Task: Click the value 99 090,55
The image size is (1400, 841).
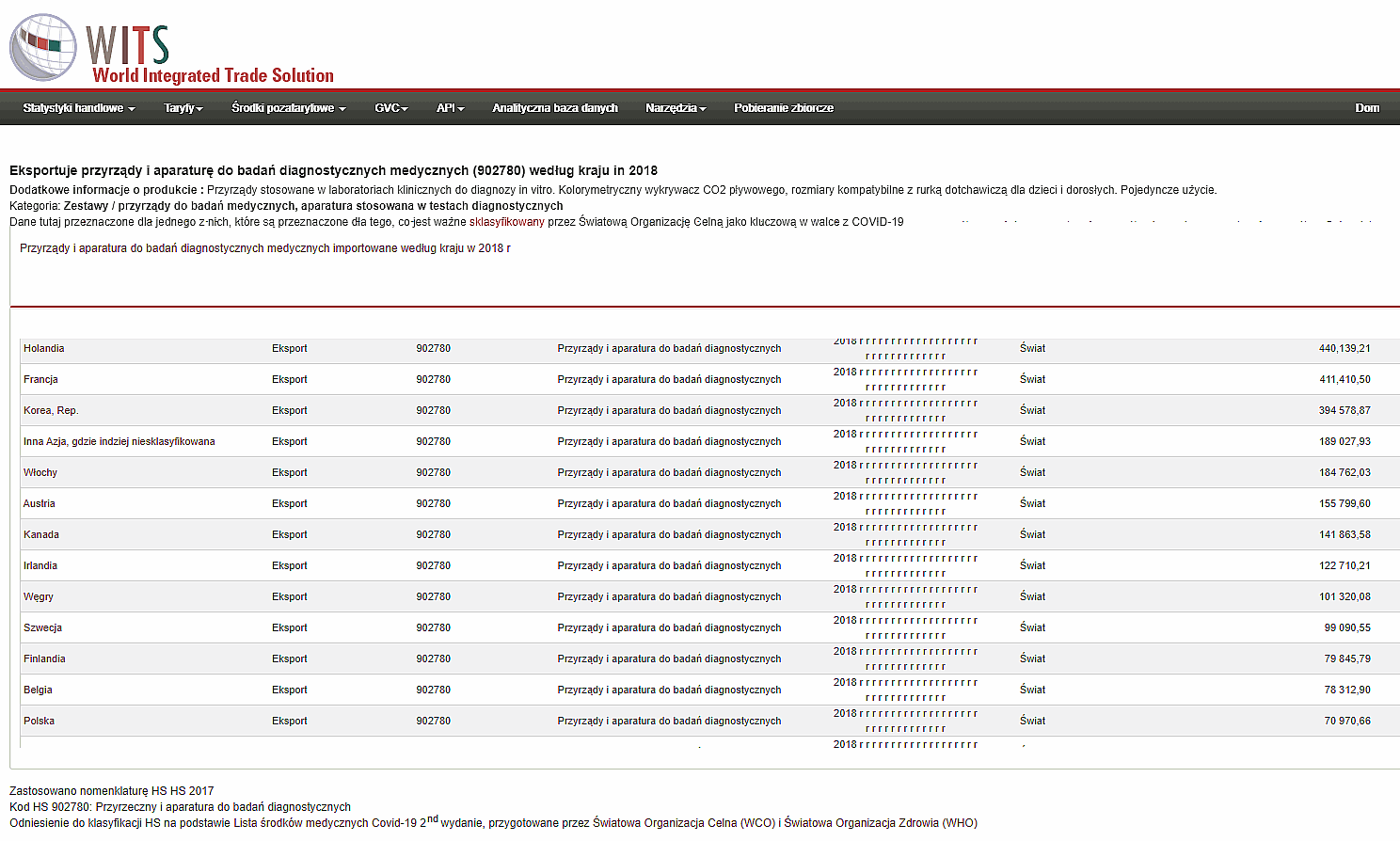Action: pyautogui.click(x=1347, y=627)
